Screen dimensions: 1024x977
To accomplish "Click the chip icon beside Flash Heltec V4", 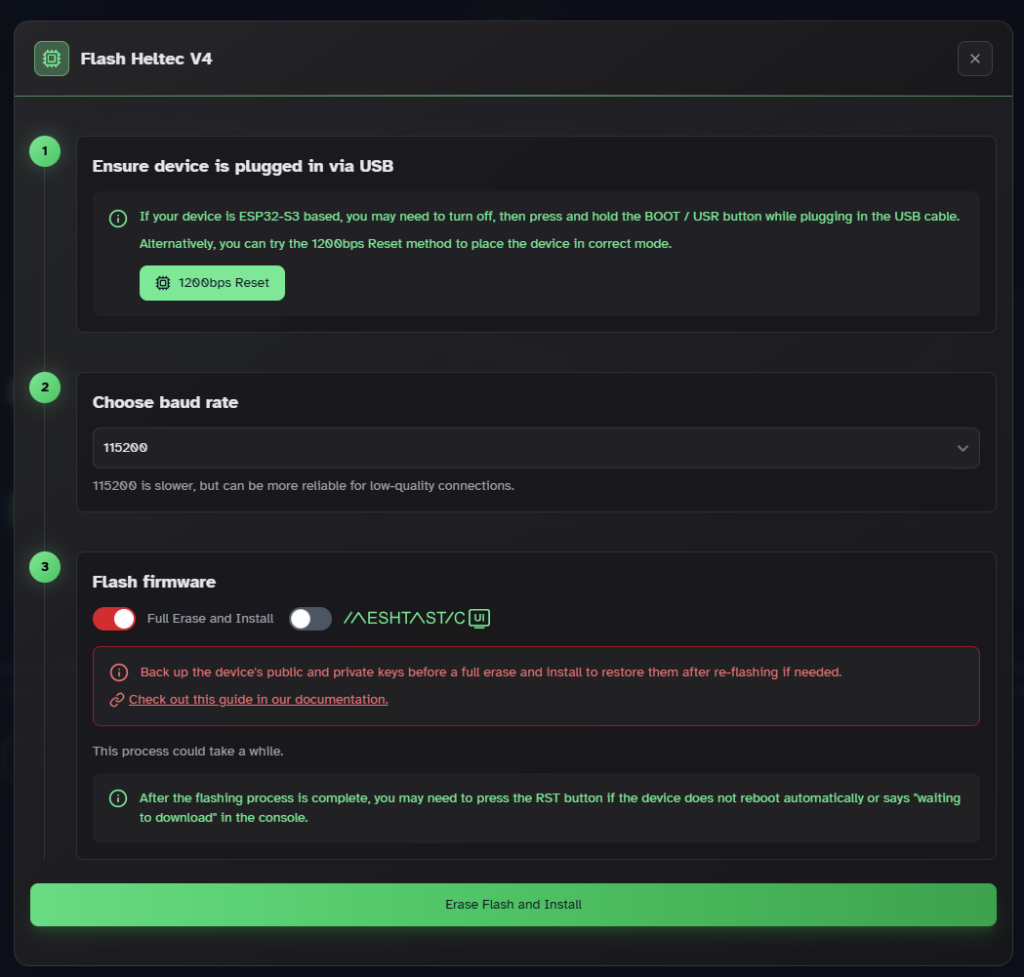I will 51,59.
